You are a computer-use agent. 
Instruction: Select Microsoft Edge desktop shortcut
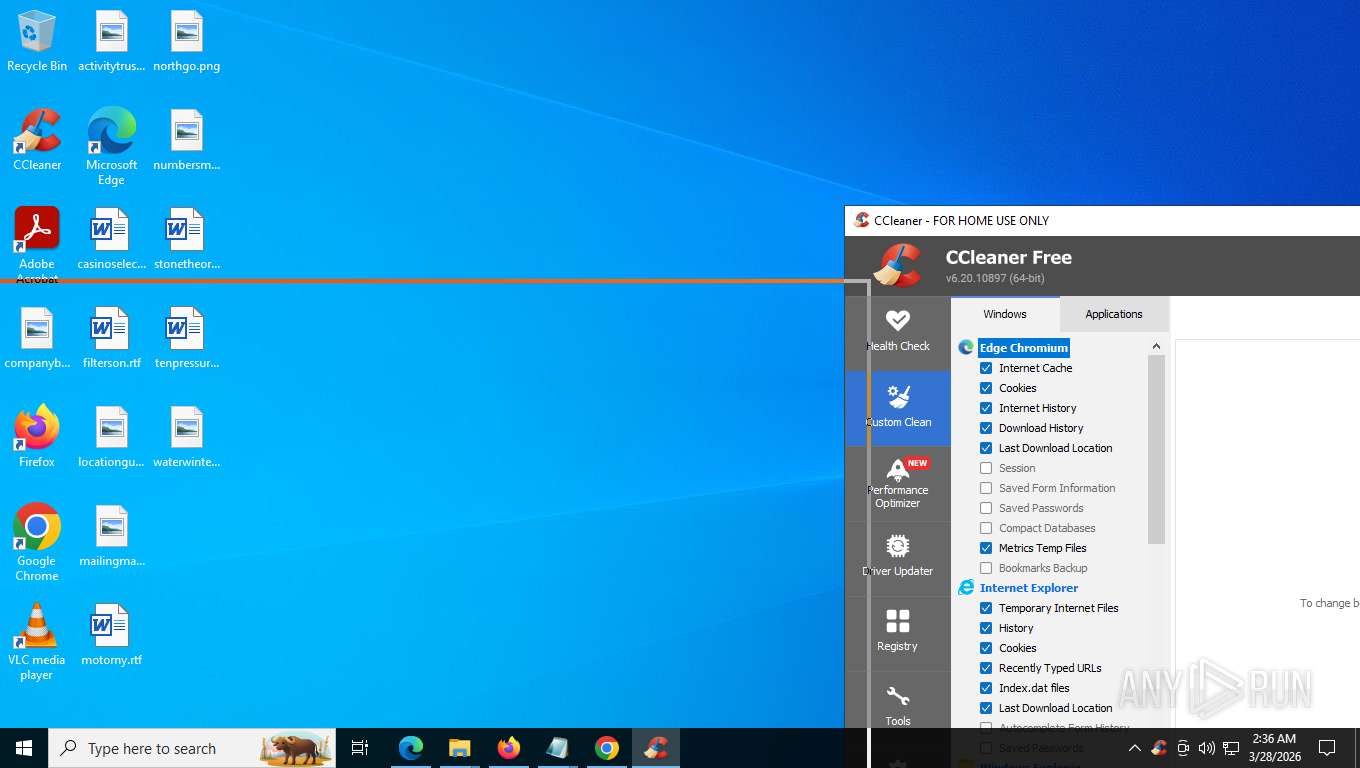pos(111,147)
